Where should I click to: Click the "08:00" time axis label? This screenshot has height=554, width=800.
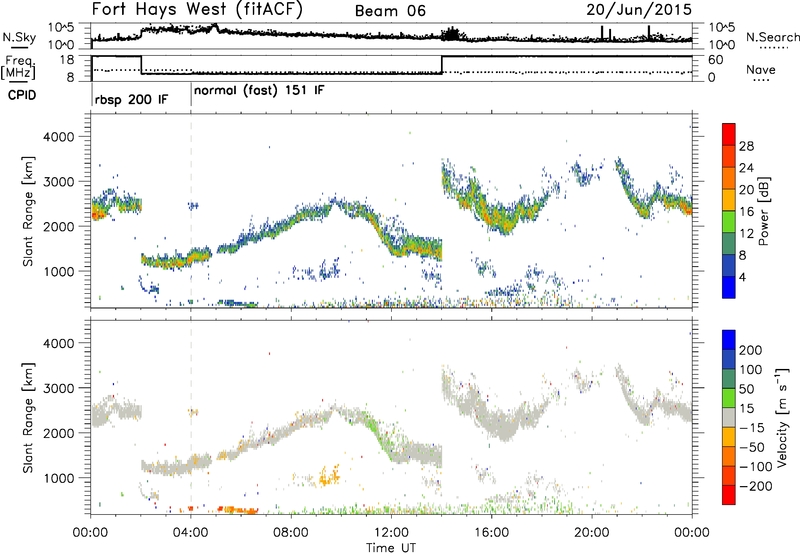click(291, 533)
